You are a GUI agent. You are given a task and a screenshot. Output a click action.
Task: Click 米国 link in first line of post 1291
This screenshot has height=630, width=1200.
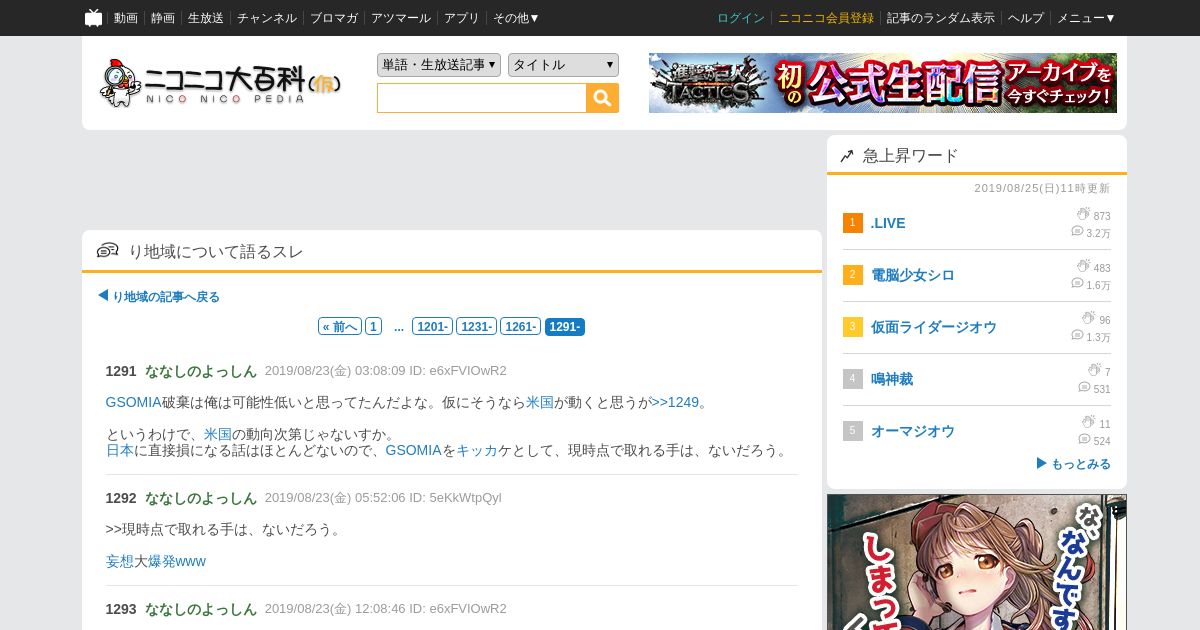click(540, 402)
